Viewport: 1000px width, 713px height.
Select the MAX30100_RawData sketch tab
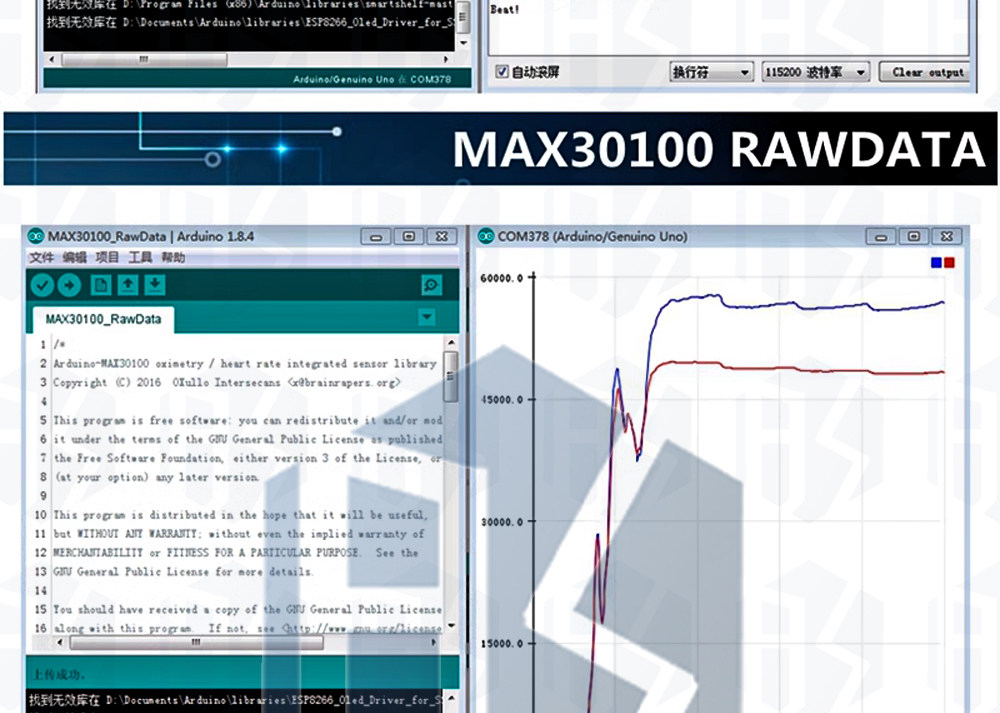tap(103, 319)
